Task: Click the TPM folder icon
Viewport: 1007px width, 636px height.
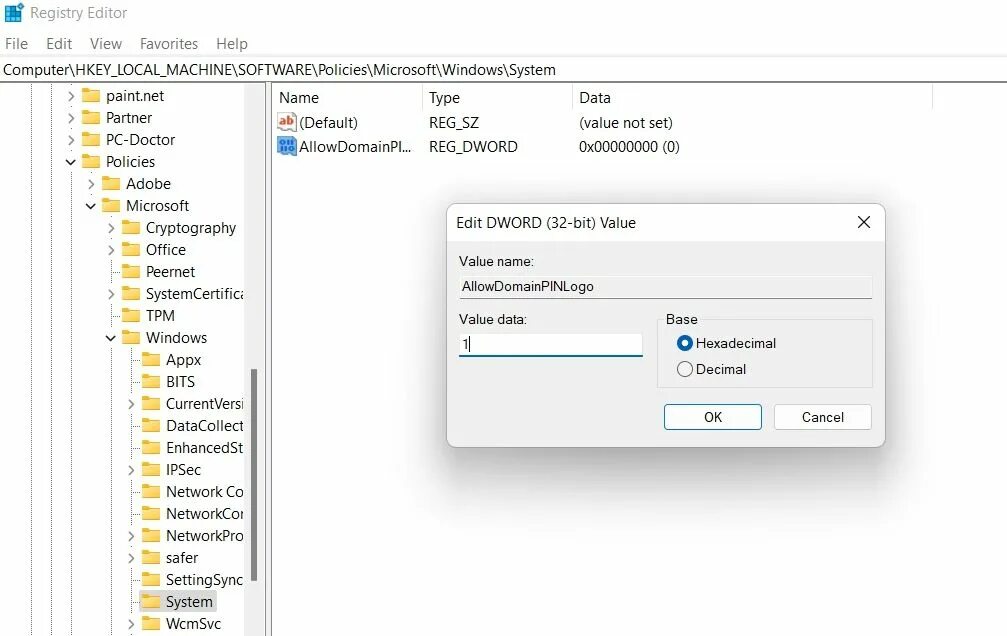Action: coord(131,315)
